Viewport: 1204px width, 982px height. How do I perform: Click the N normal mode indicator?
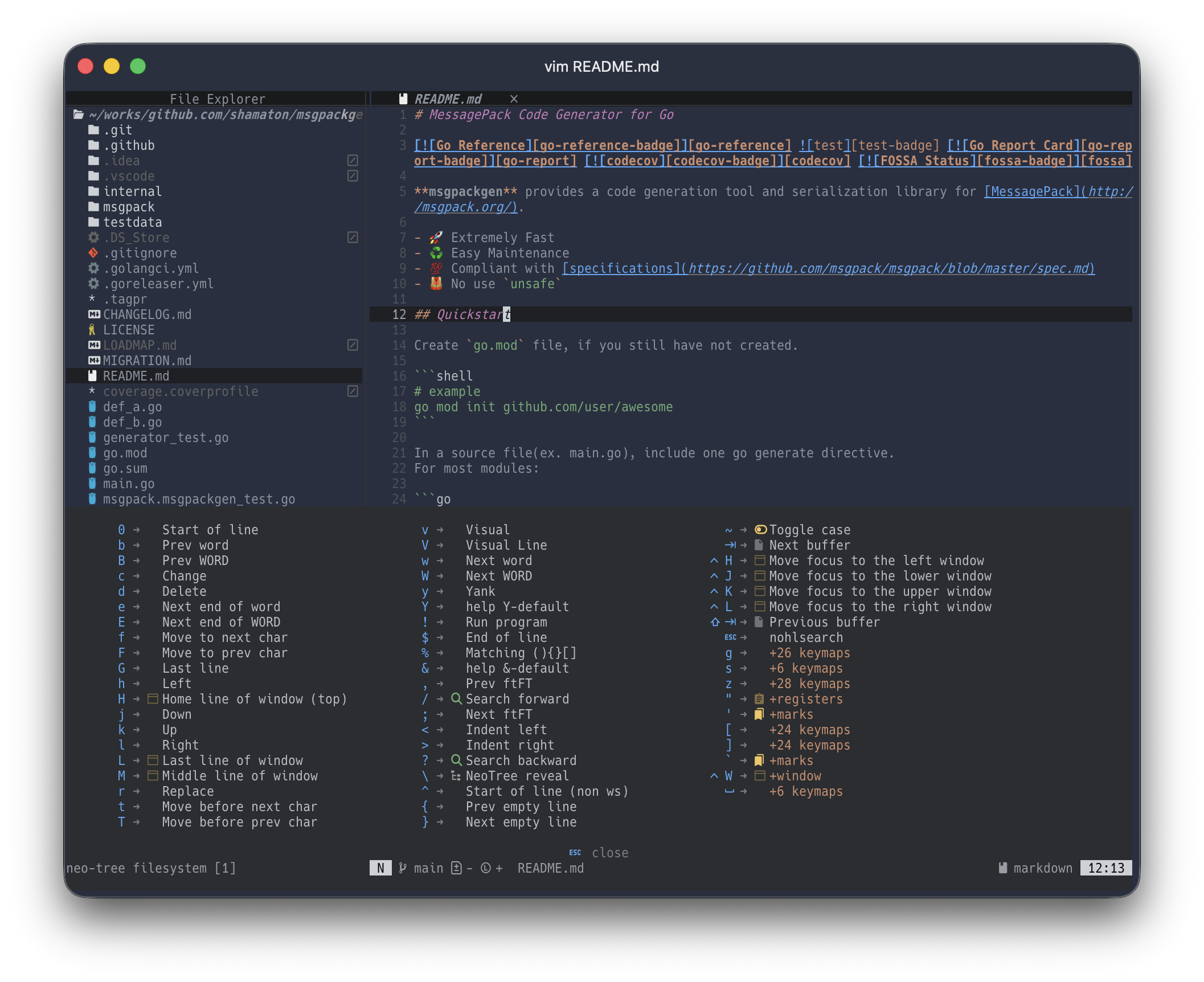pos(380,868)
